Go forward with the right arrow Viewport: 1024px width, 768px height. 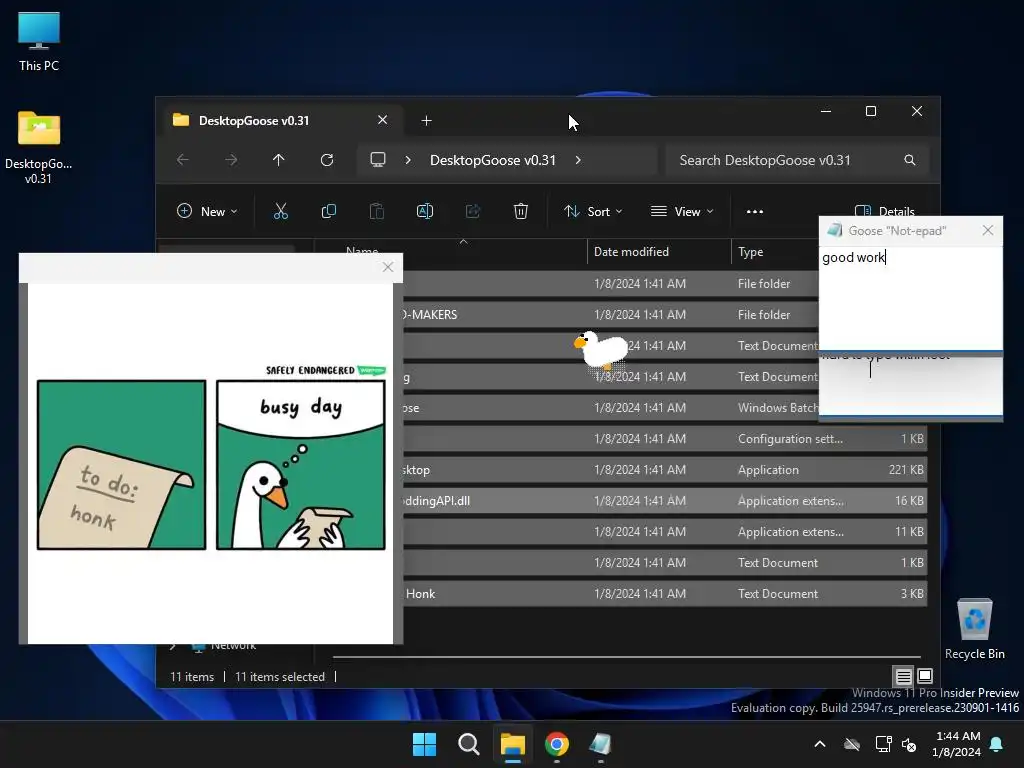231,160
